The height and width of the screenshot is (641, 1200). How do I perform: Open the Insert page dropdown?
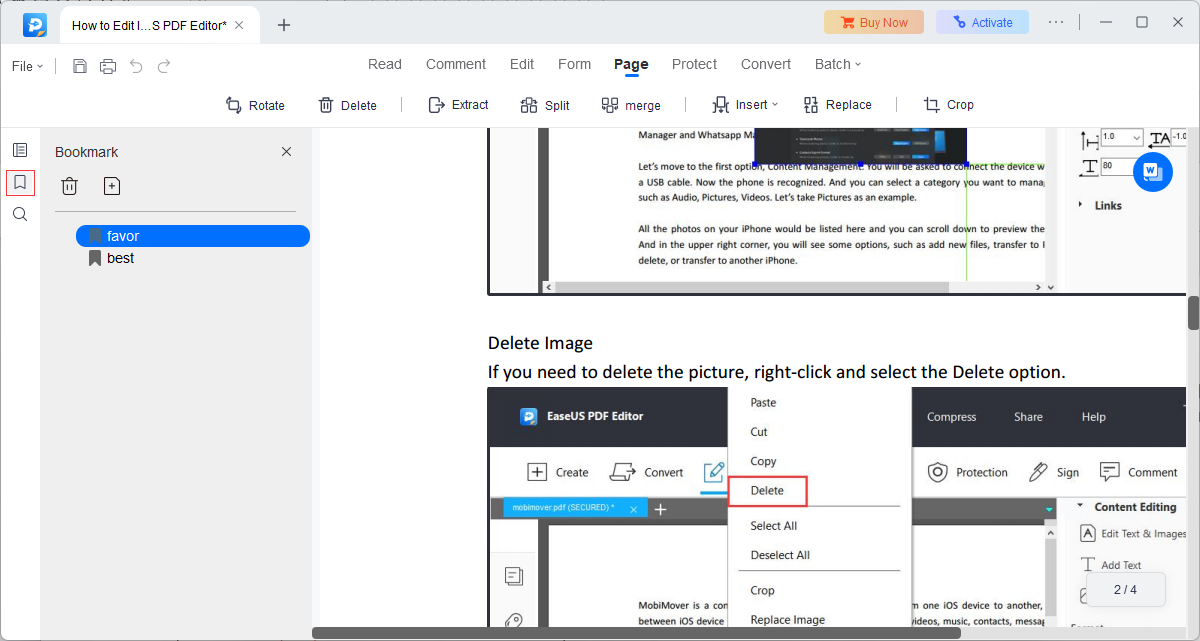tap(744, 105)
